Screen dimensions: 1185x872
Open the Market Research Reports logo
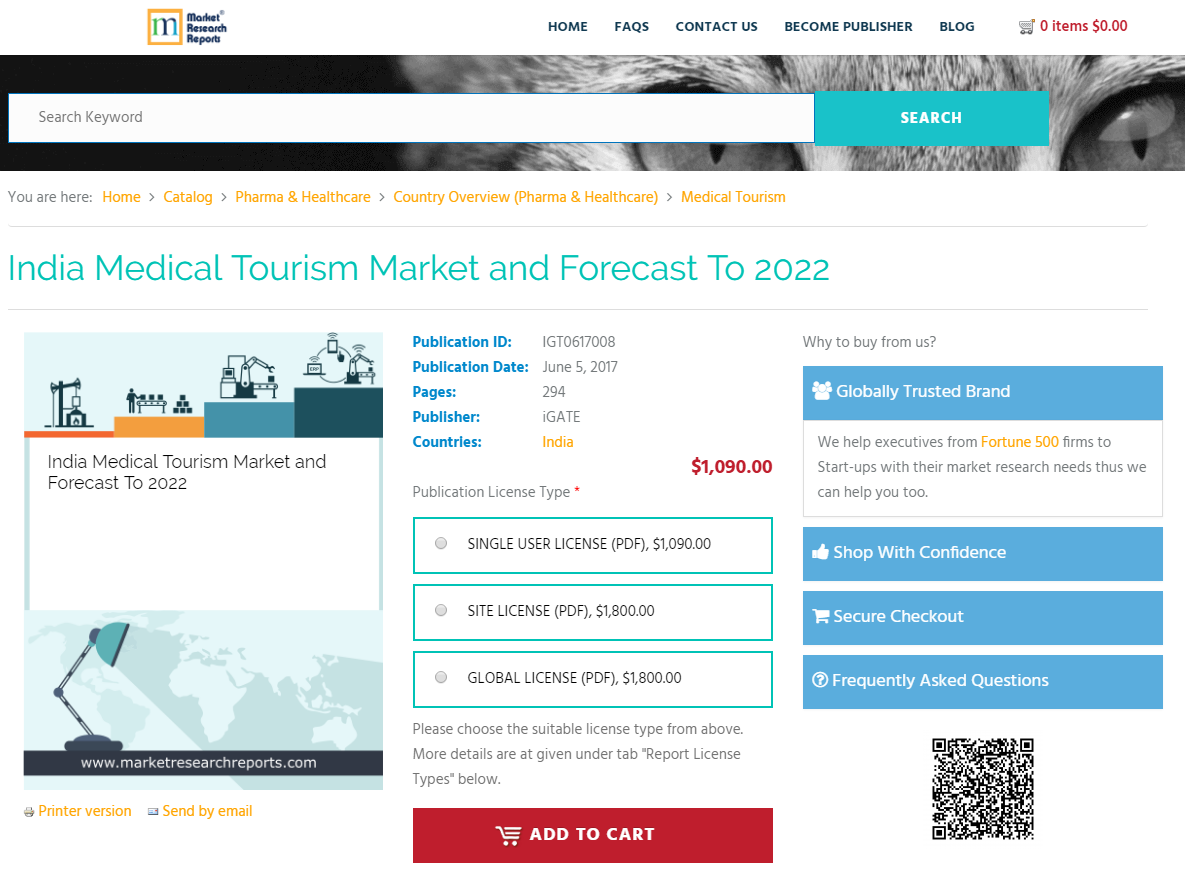tap(187, 27)
